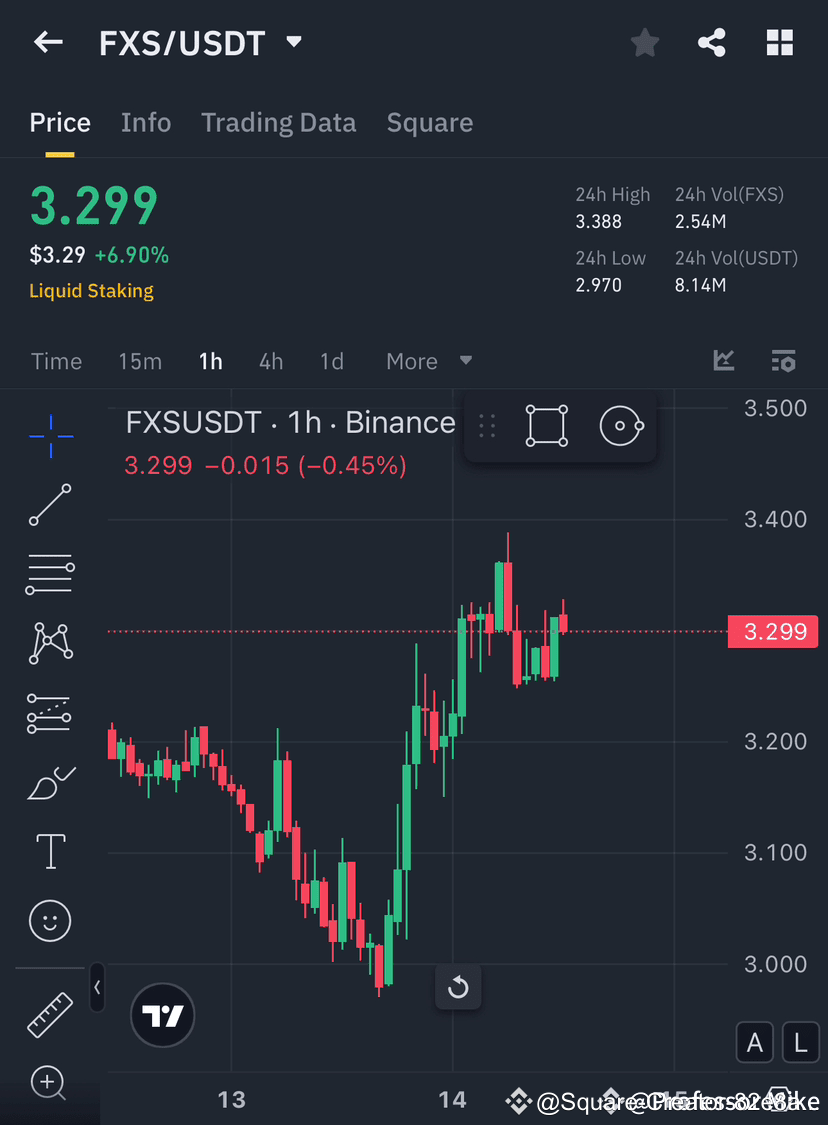Viewport: 828px width, 1125px height.
Task: Select the brush drawing tool
Action: pos(50,782)
